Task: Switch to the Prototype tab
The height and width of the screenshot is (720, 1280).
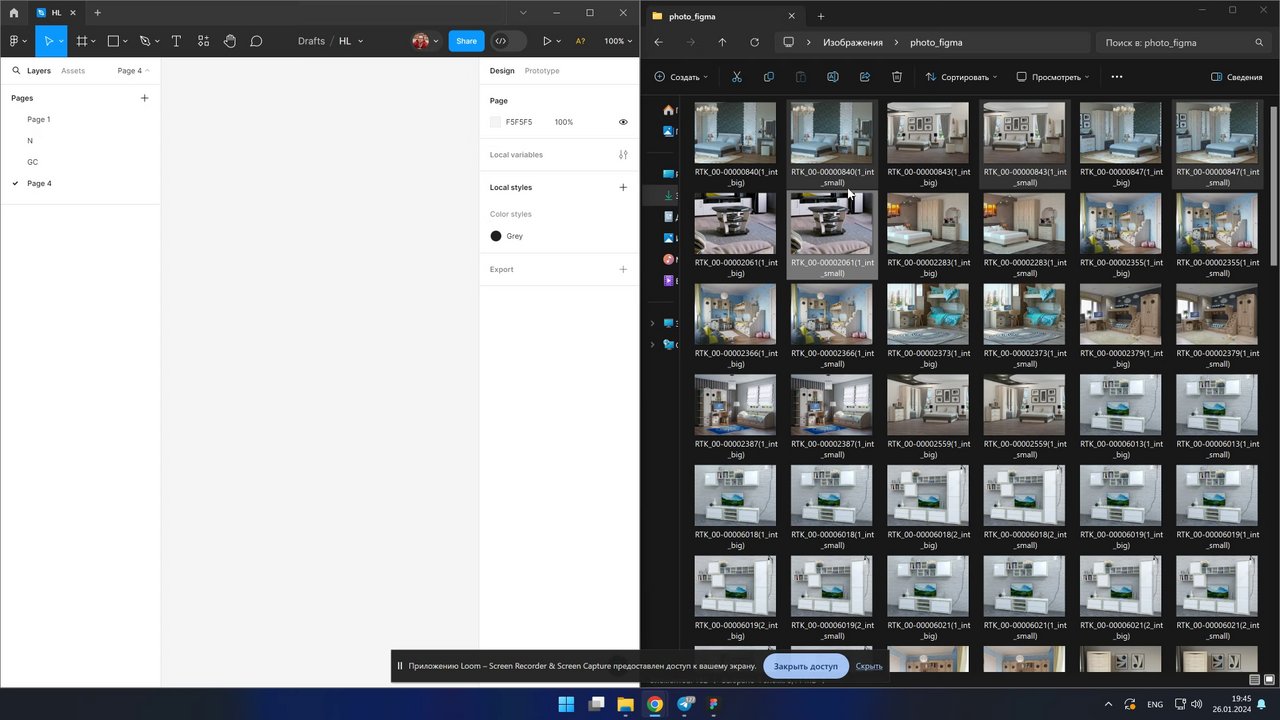Action: 542,71
